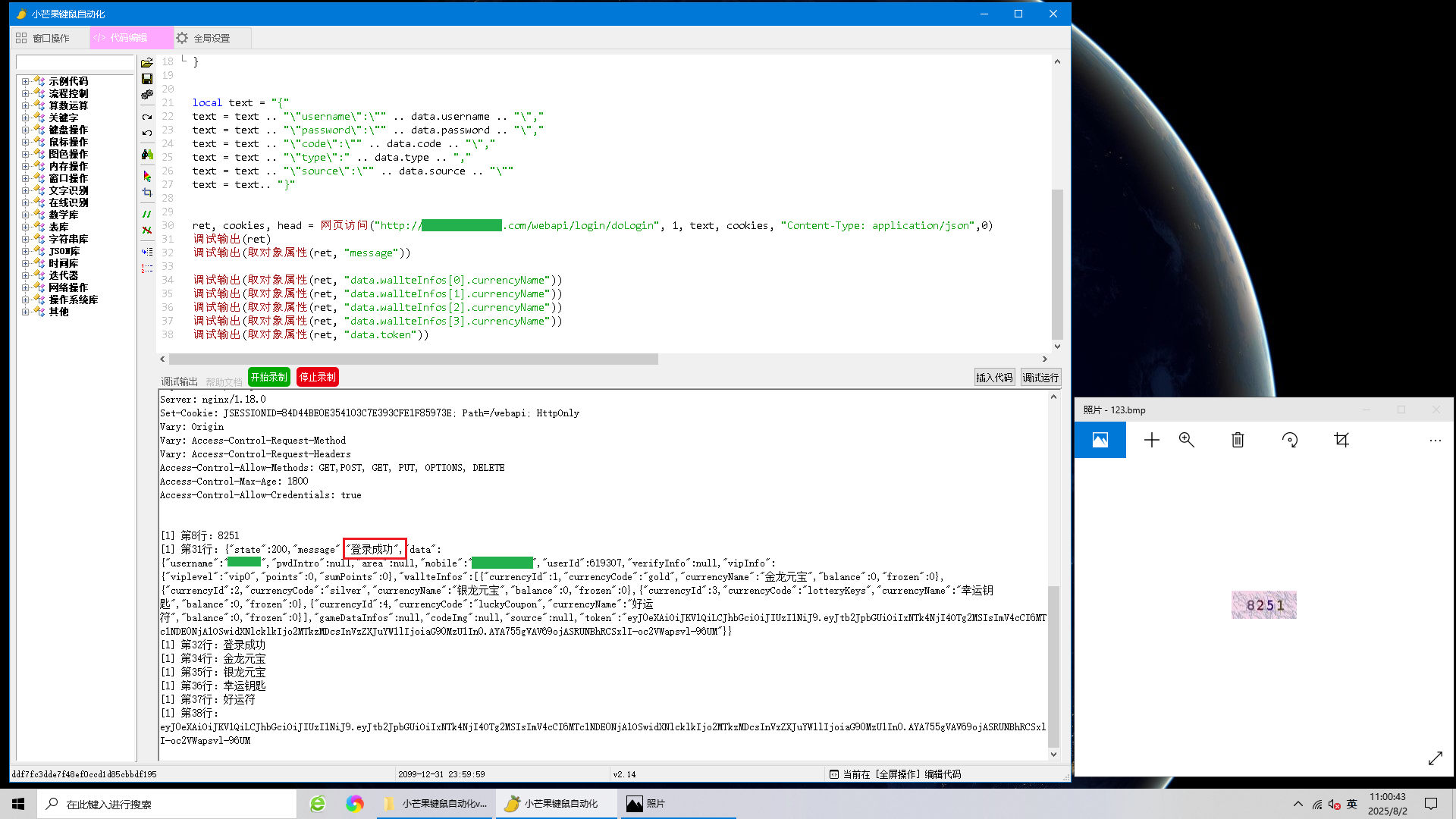Click the 英 input method indicator
The height and width of the screenshot is (819, 1456).
click(x=1352, y=804)
